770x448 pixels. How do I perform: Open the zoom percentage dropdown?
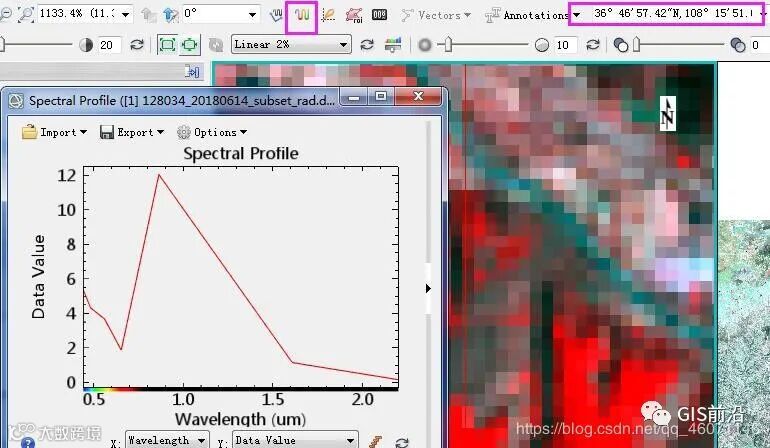pos(126,14)
